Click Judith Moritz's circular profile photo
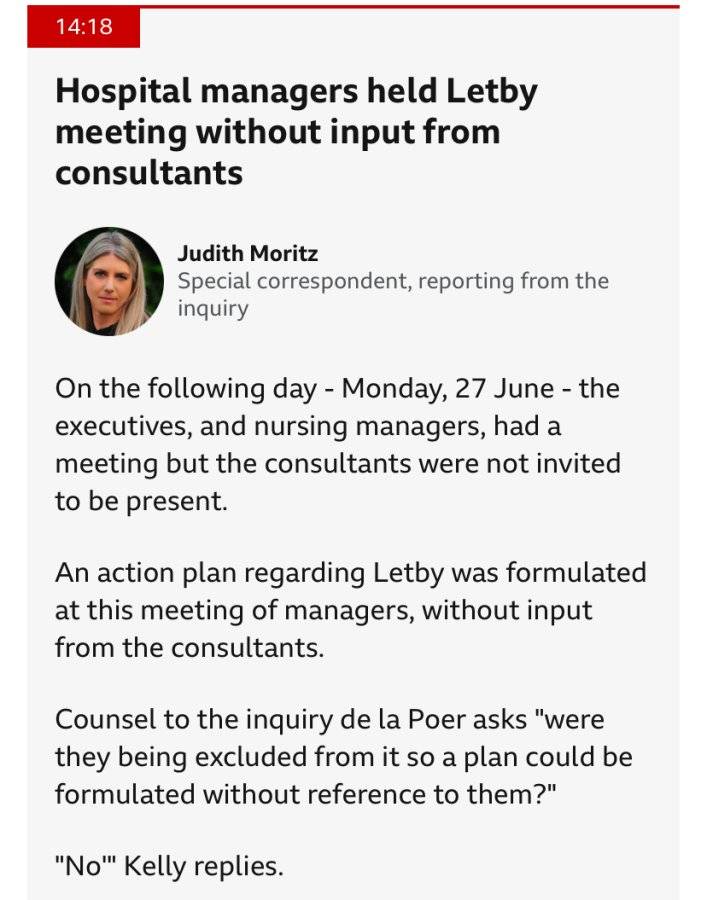707x900 pixels. [109, 281]
